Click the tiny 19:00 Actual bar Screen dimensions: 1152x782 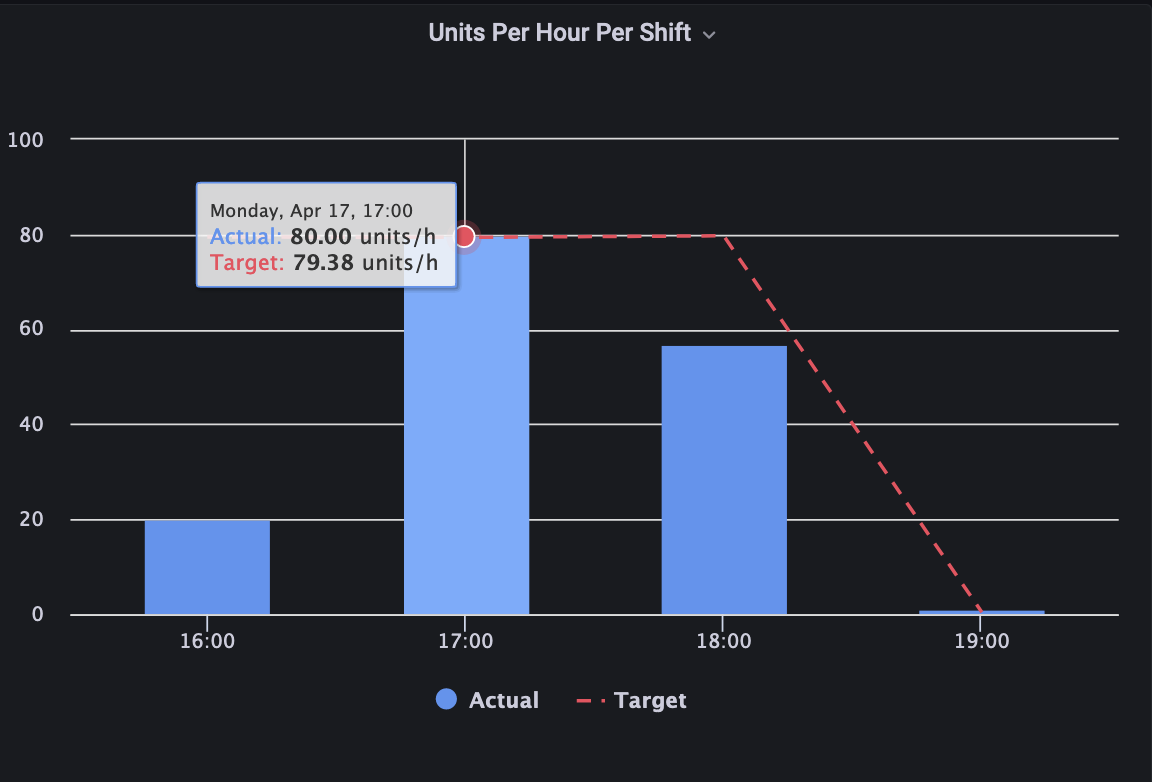point(982,611)
